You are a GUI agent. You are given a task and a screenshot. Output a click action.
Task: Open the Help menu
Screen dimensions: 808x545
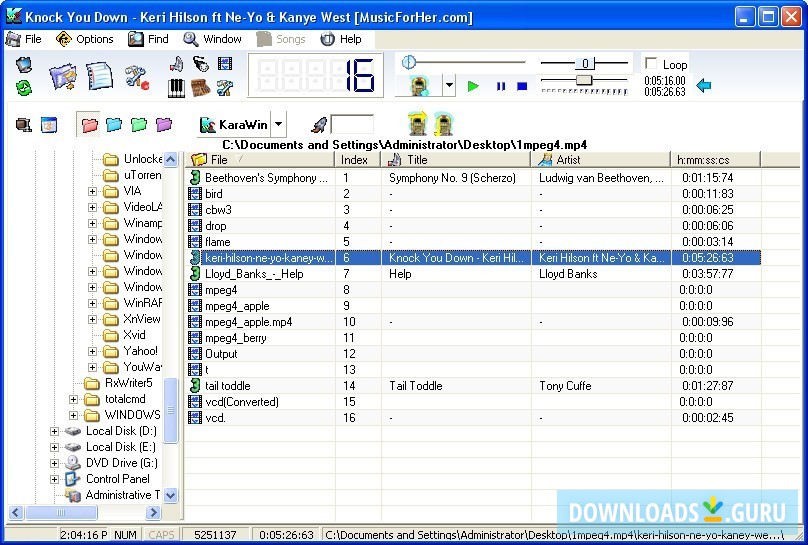[x=341, y=39]
